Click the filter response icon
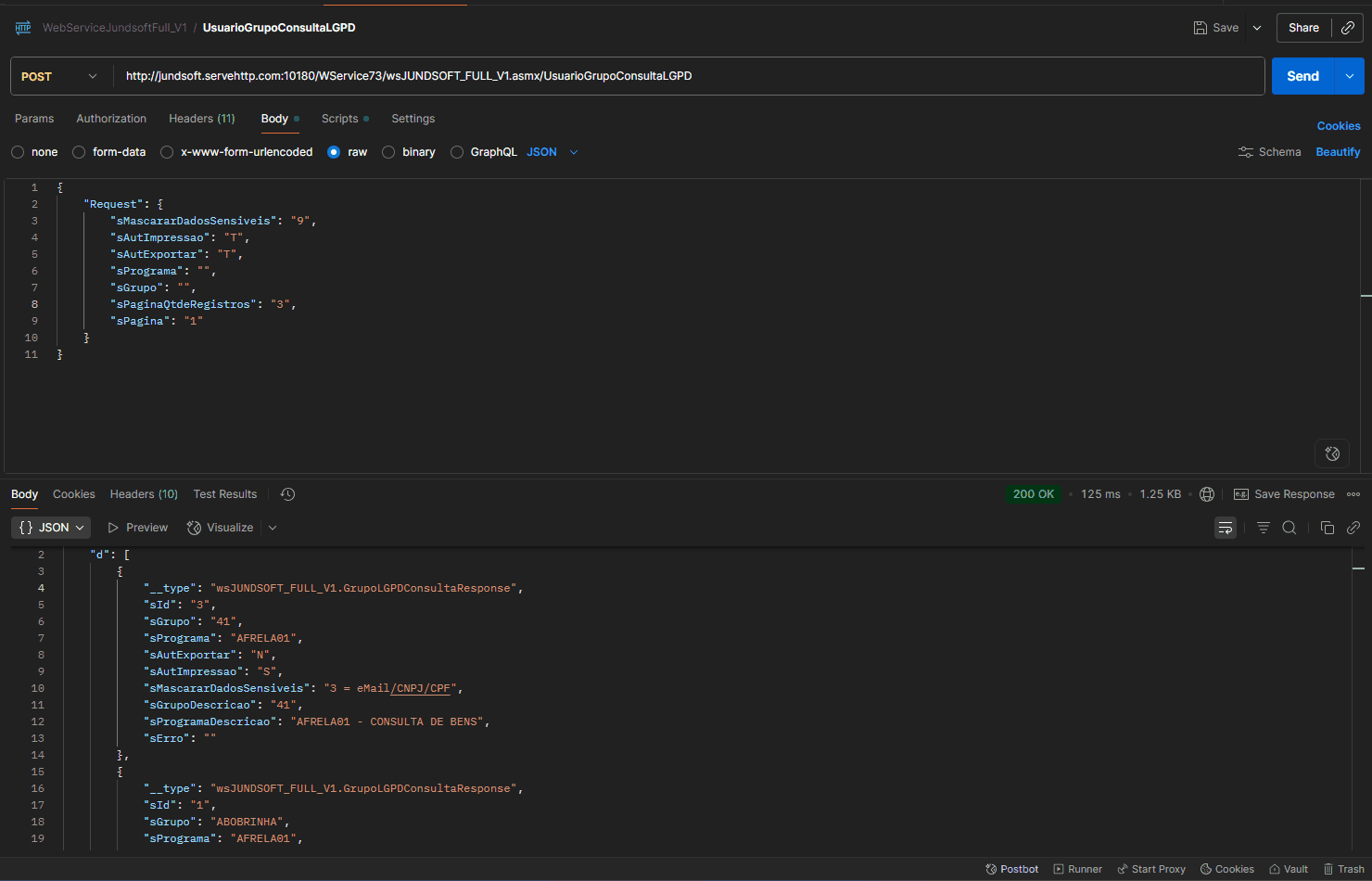Image resolution: width=1372 pixels, height=881 pixels. point(1263,528)
